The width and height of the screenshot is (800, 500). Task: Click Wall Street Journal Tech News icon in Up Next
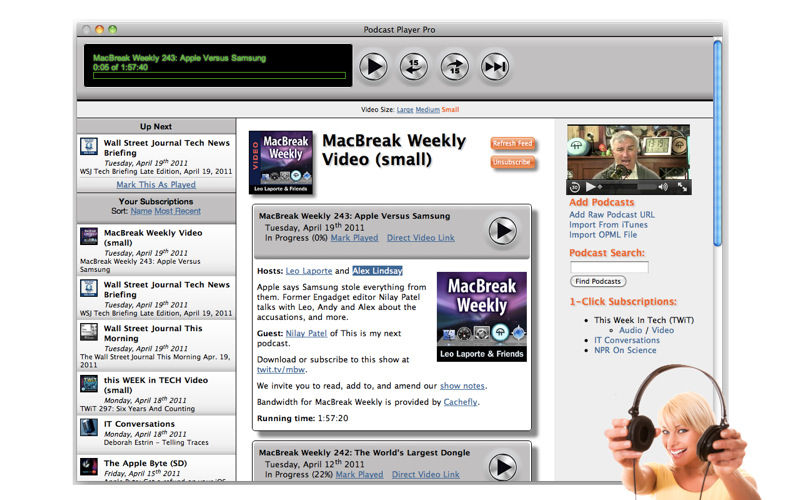click(x=89, y=146)
